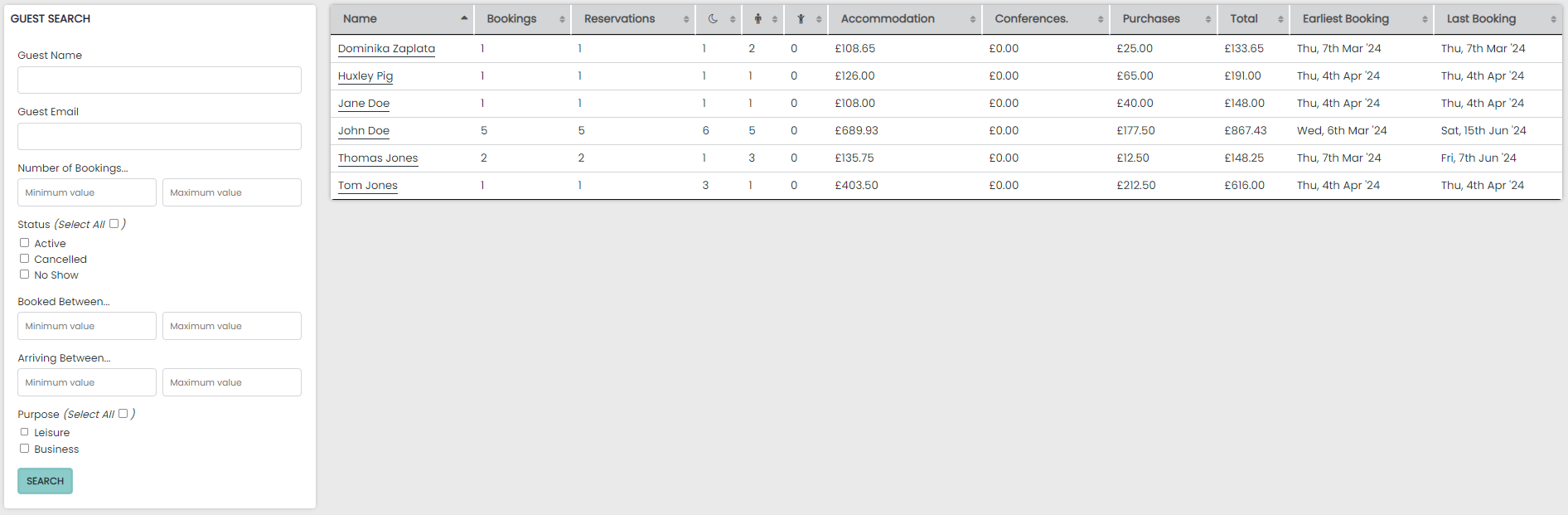Click the sort arrows in Reservations column
This screenshot has width=1568, height=515.
[x=686, y=19]
